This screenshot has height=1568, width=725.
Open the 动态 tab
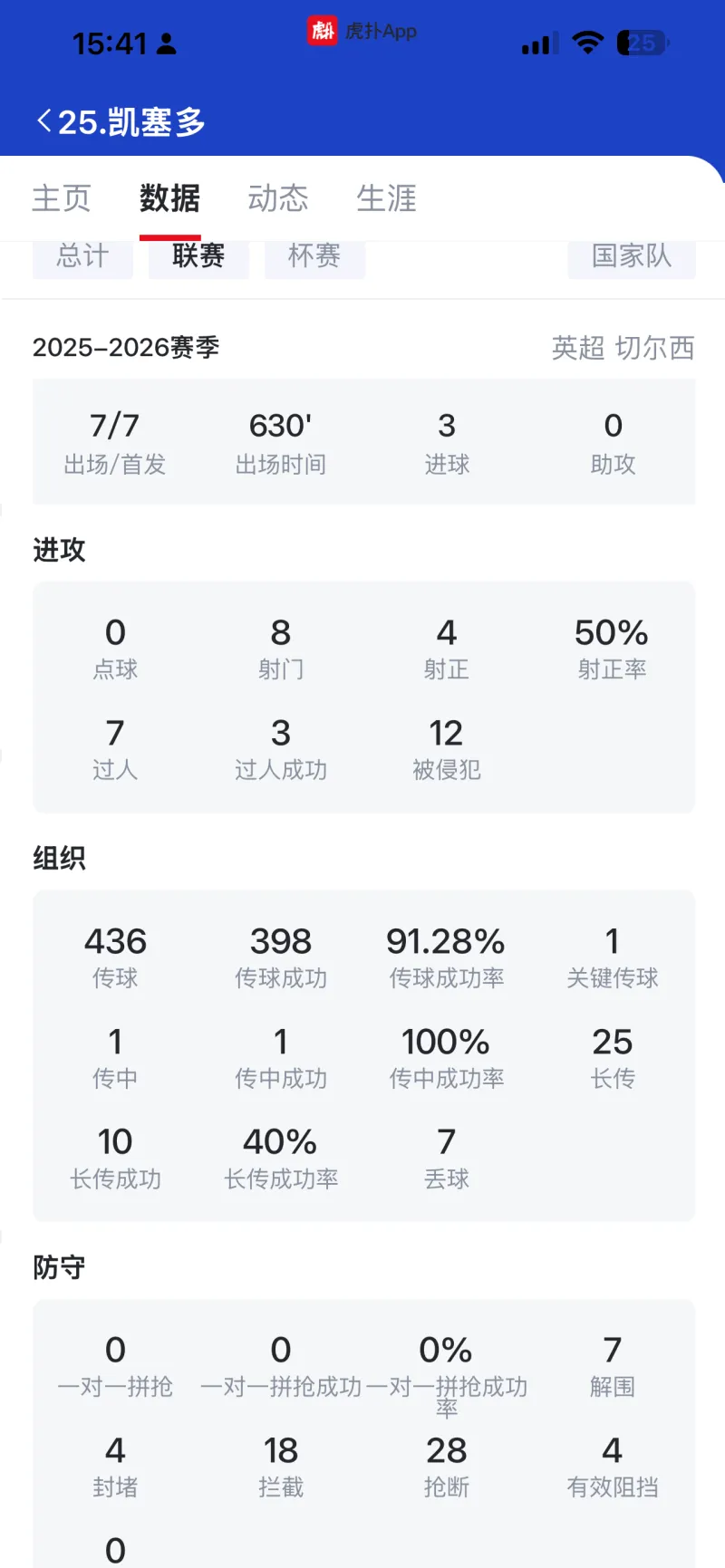pos(278,198)
